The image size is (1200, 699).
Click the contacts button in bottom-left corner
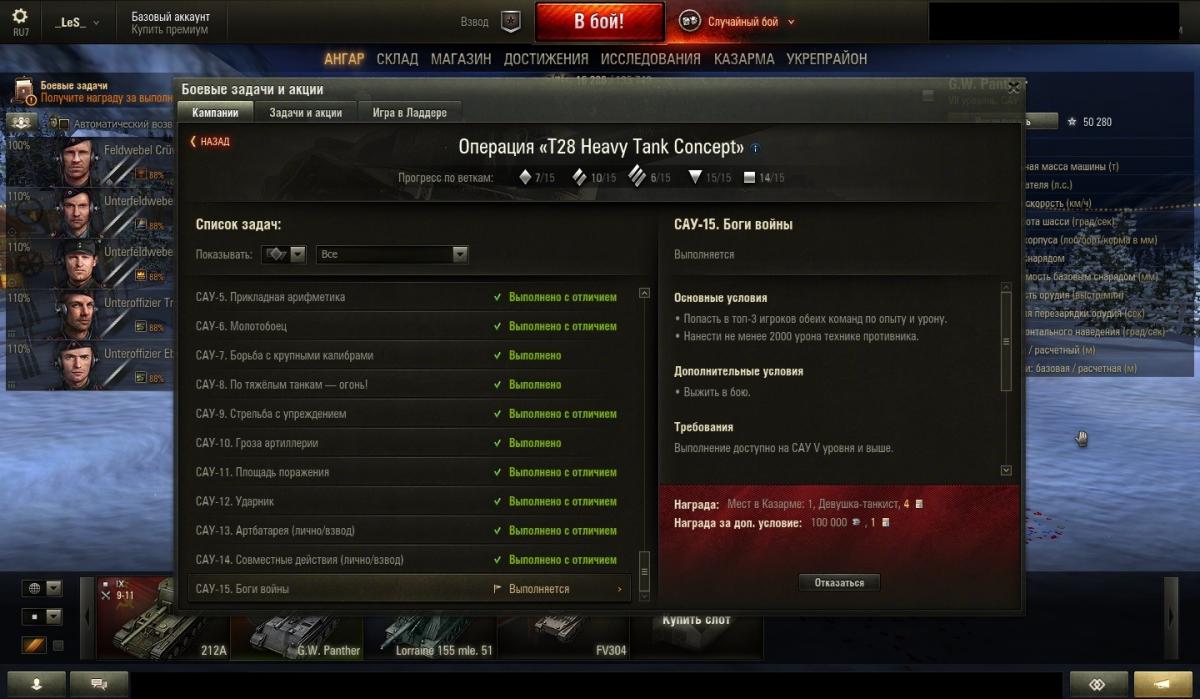[36, 684]
